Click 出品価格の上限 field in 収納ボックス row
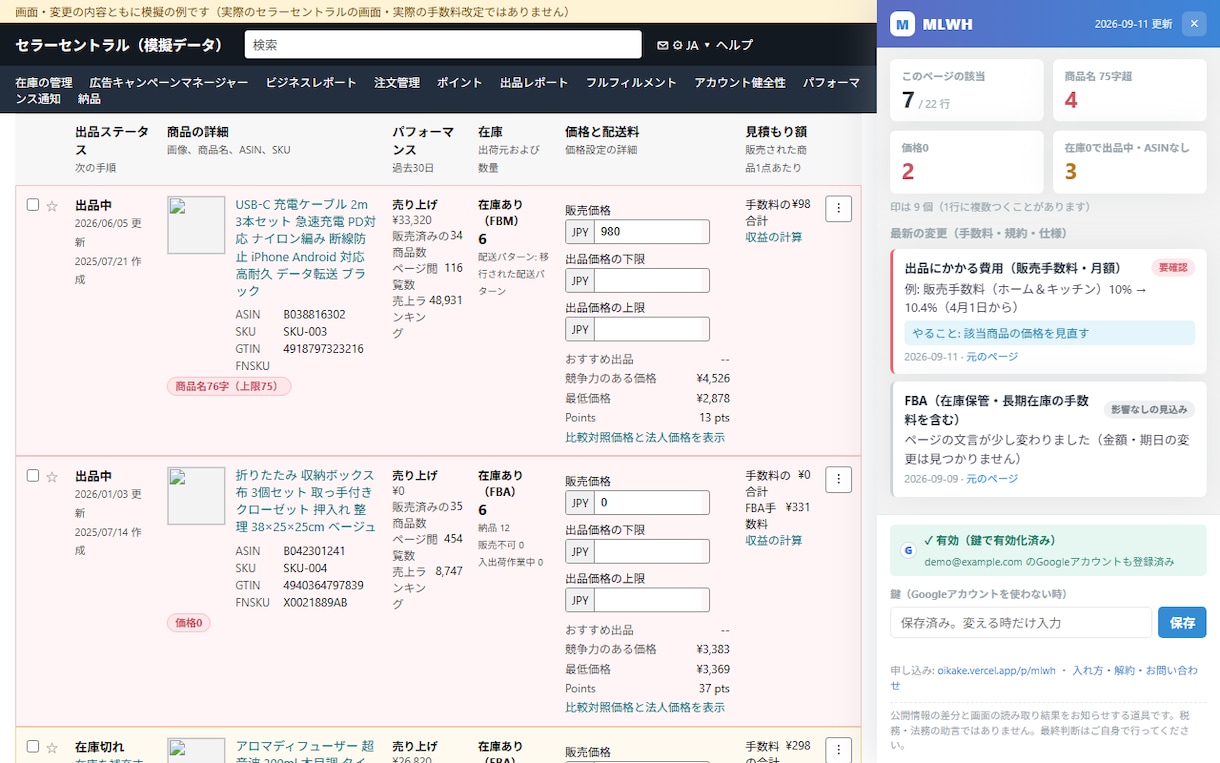Screen dimensions: 1220x763 click(x=651, y=600)
